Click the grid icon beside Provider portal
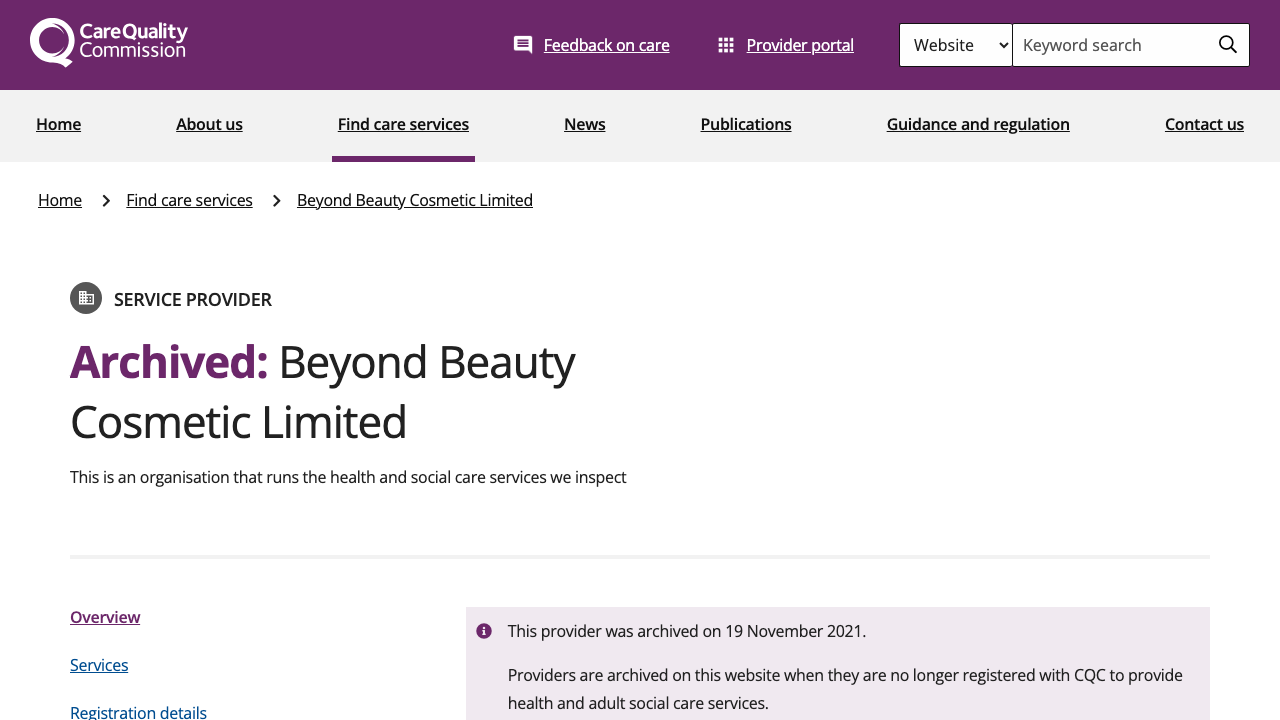Image resolution: width=1280 pixels, height=720 pixels. (x=726, y=42)
